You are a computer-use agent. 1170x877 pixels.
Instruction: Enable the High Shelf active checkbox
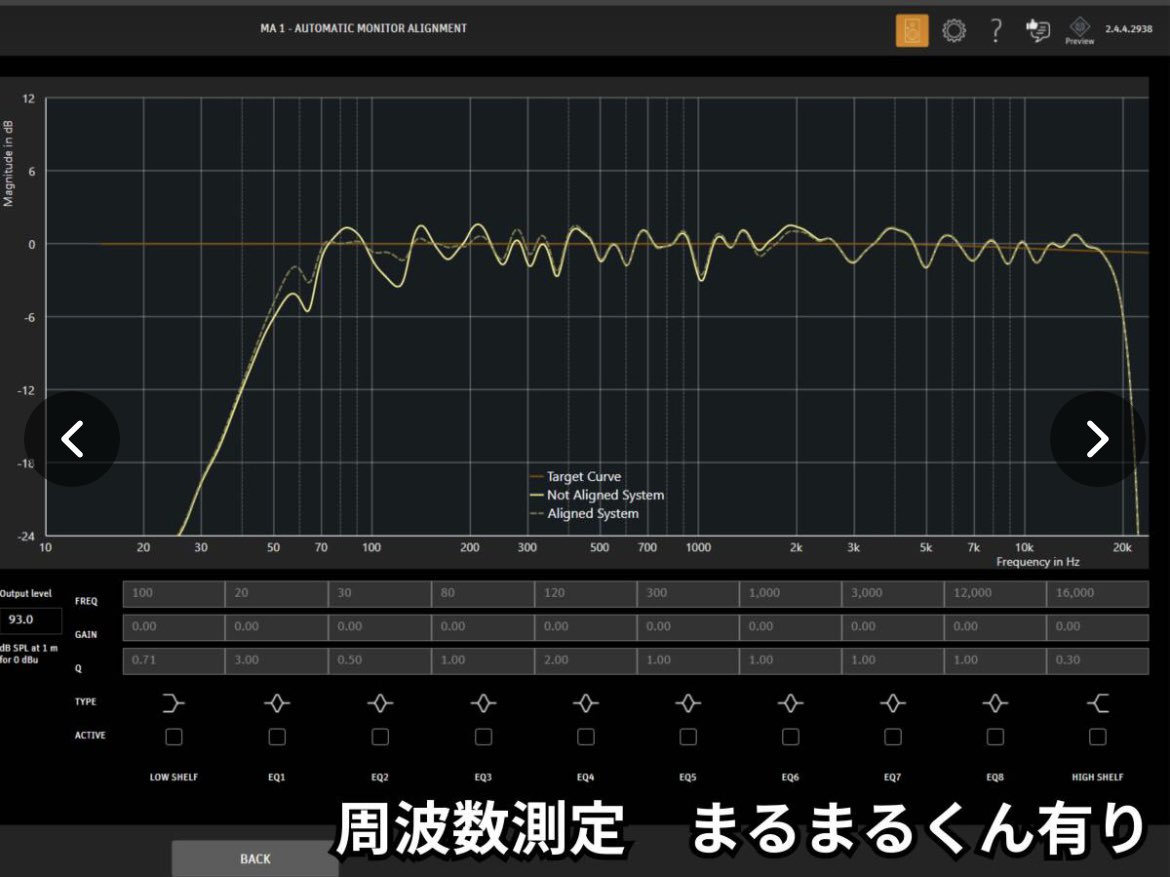coord(1098,737)
